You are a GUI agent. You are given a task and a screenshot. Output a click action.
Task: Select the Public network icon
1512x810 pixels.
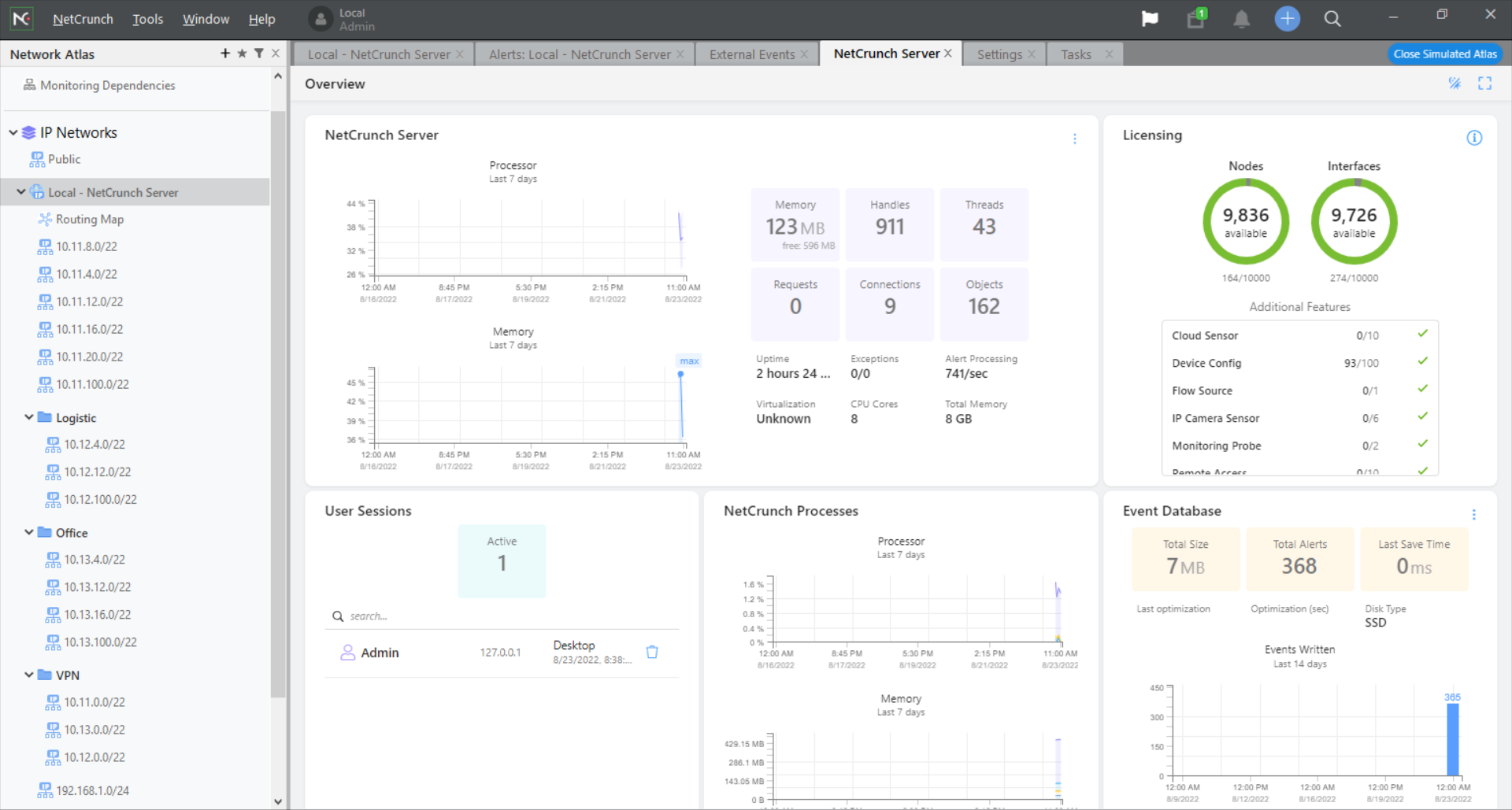pyautogui.click(x=37, y=160)
